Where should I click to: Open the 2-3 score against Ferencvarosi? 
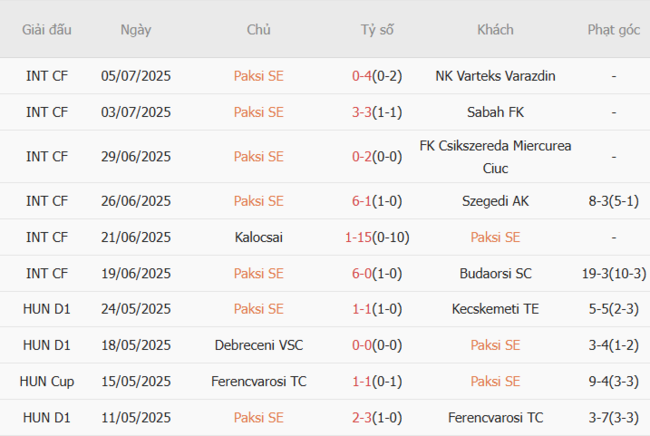pos(362,417)
